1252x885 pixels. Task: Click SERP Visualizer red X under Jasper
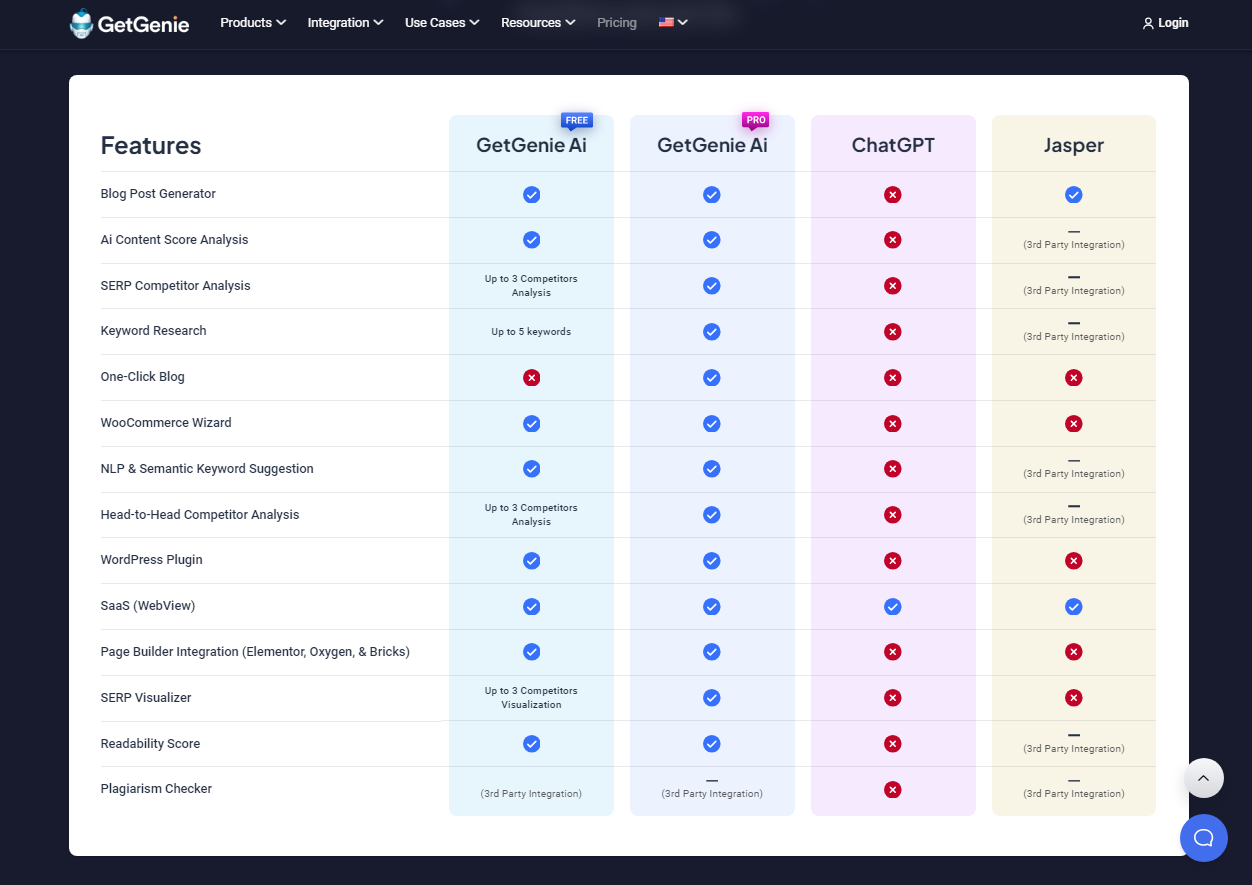pyautogui.click(x=1073, y=698)
